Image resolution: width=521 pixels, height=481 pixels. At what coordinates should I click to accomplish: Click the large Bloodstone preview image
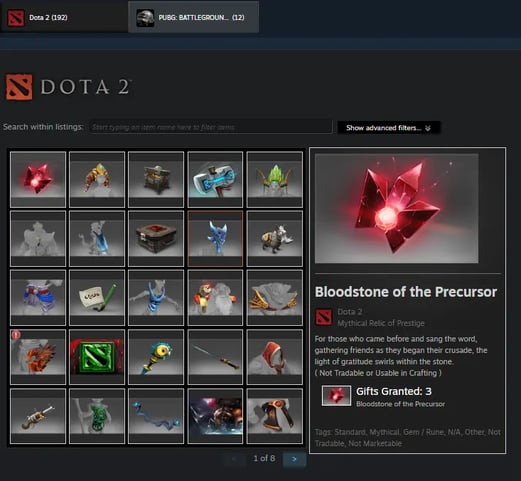[x=397, y=208]
